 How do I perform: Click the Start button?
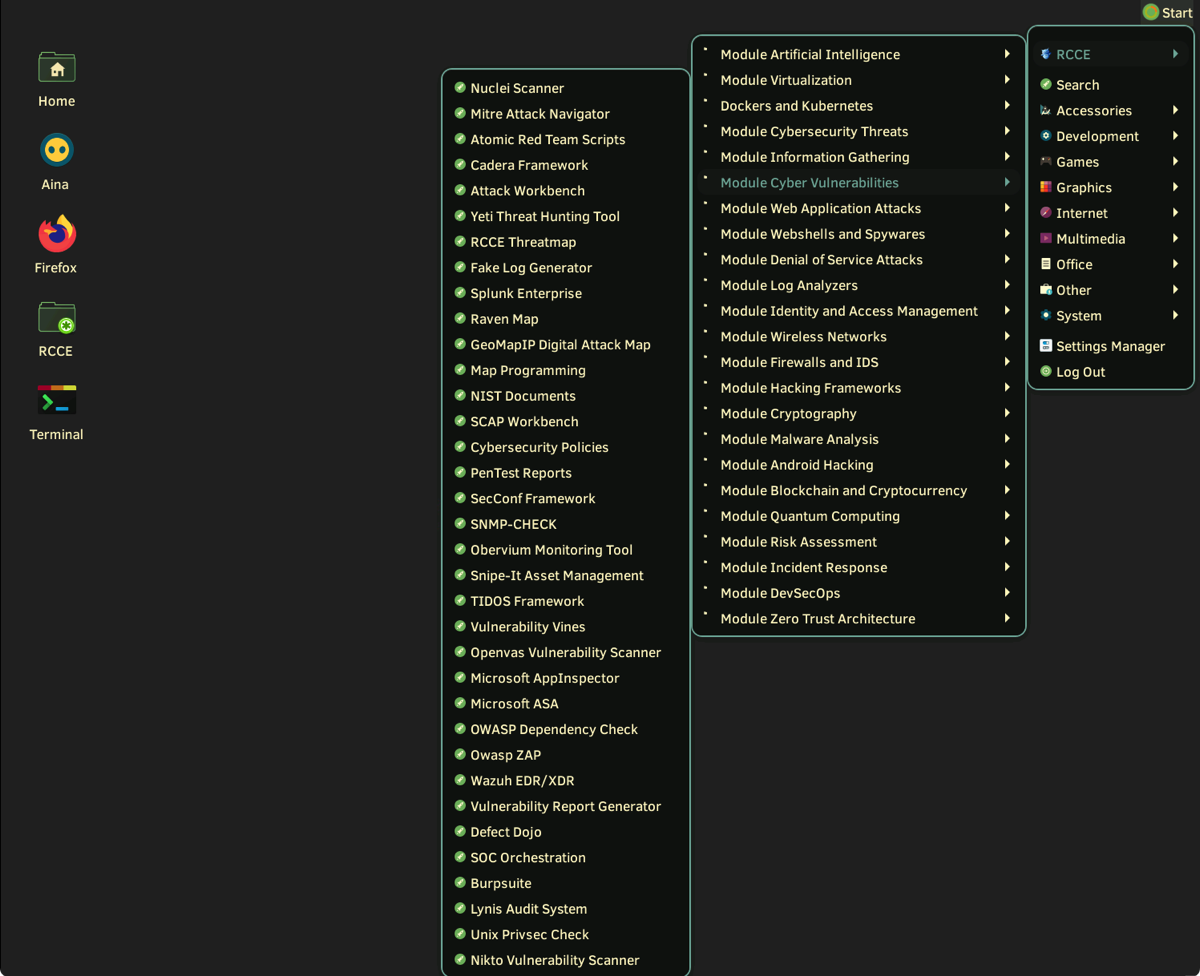pyautogui.click(x=1168, y=13)
